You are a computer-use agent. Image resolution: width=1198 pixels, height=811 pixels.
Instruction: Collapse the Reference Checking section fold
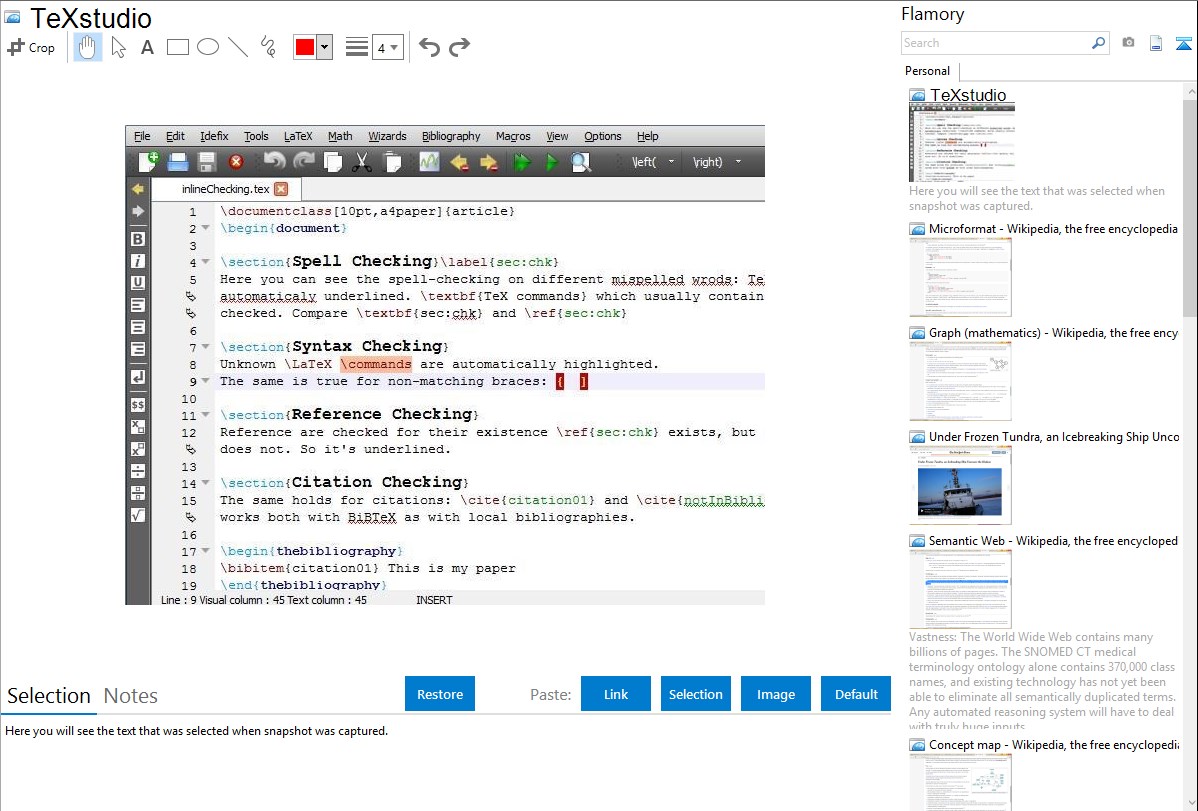pyautogui.click(x=205, y=415)
